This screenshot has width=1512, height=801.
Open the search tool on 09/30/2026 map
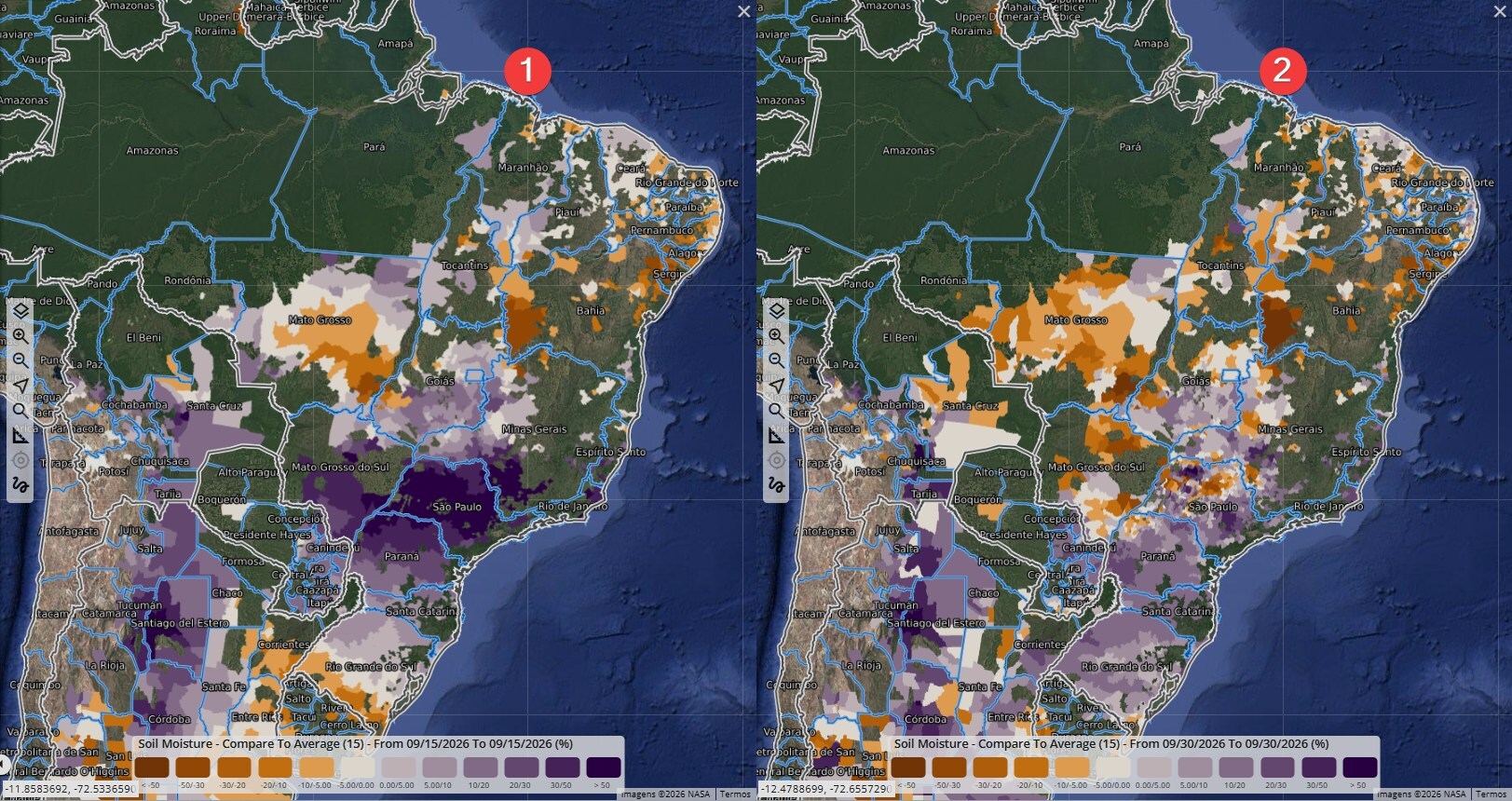tap(776, 410)
